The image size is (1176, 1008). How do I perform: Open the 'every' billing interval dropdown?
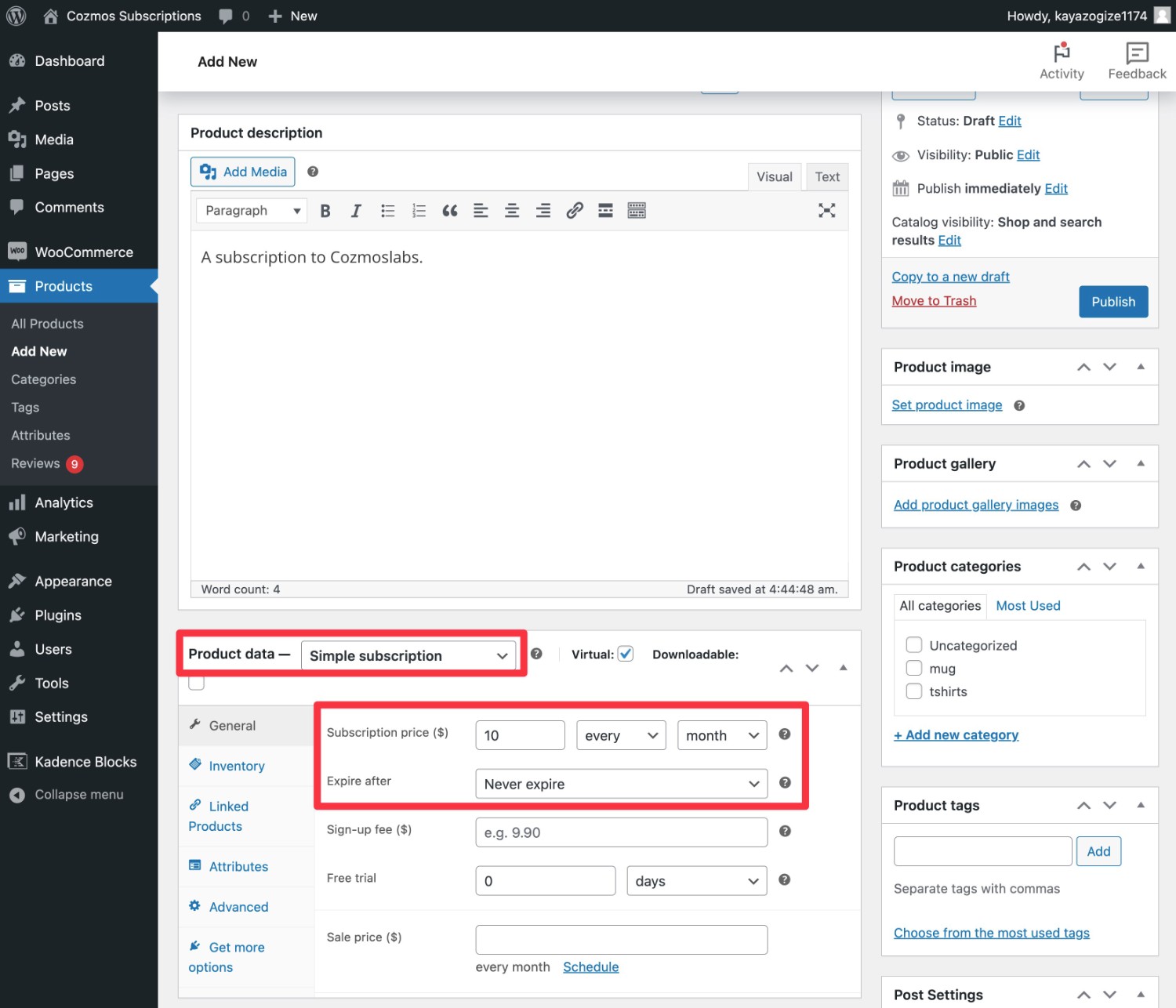[x=621, y=735]
